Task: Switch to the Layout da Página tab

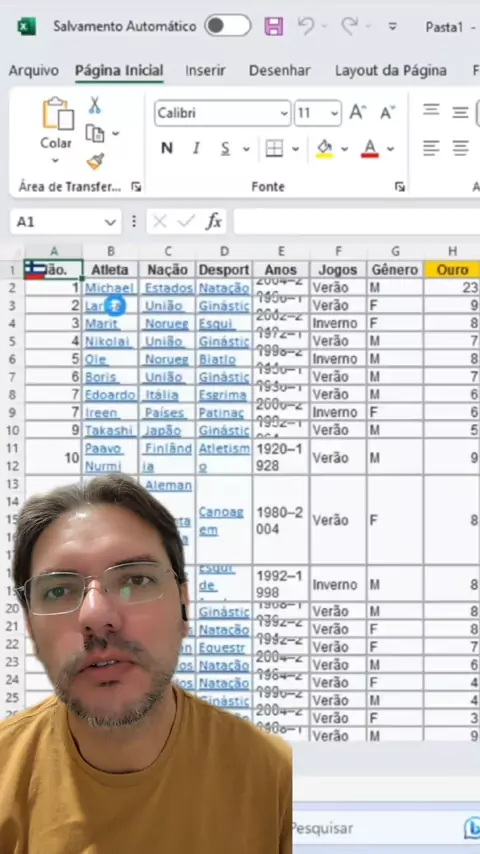Action: (391, 70)
